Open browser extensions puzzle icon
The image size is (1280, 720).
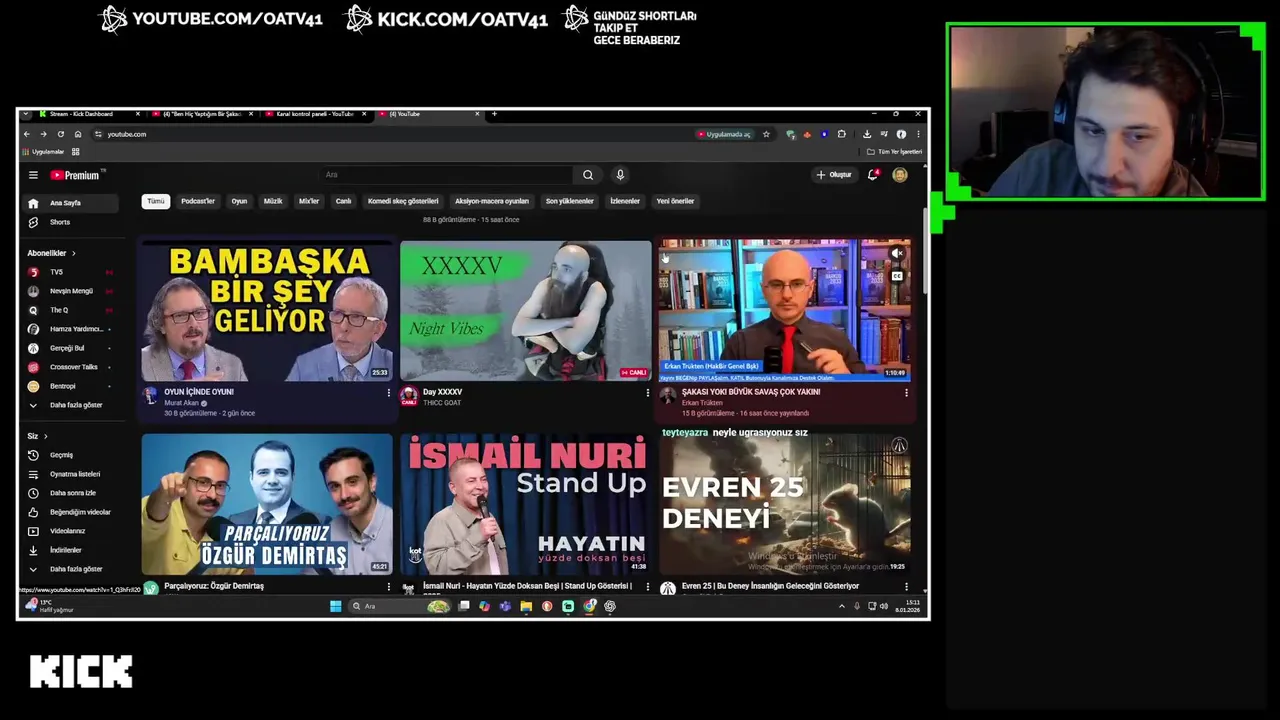click(x=842, y=134)
